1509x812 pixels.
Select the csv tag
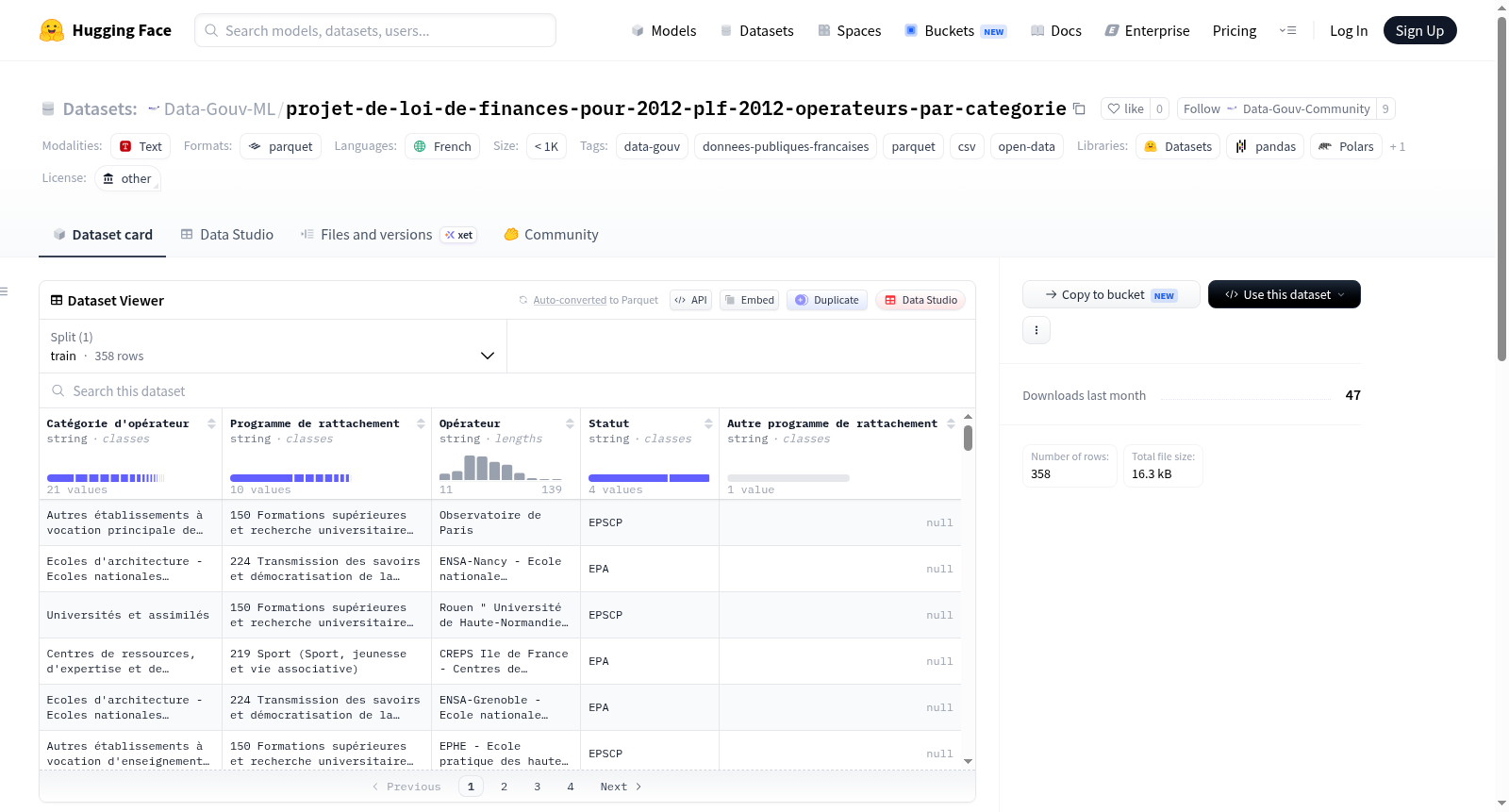(967, 146)
